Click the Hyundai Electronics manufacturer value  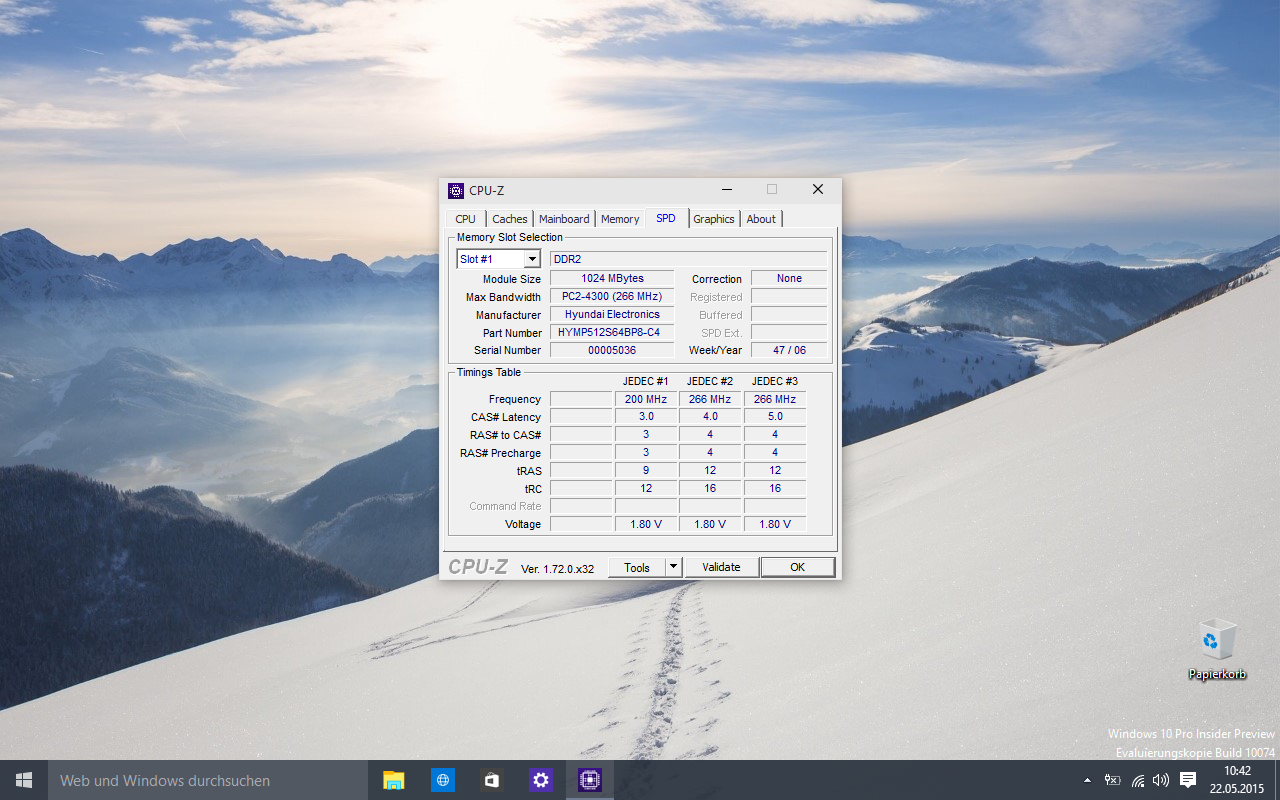pos(612,314)
